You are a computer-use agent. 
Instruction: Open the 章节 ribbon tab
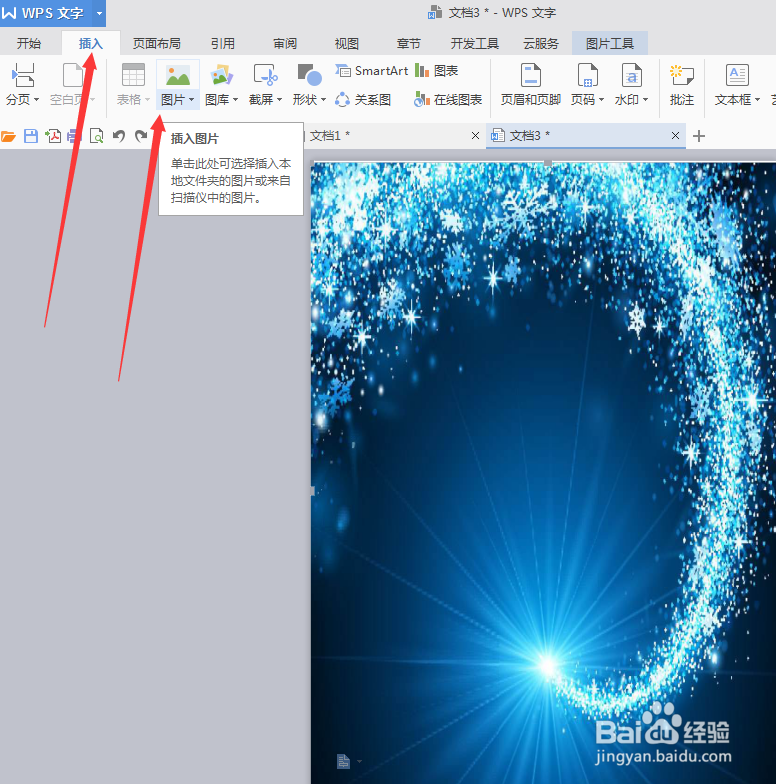tap(408, 44)
